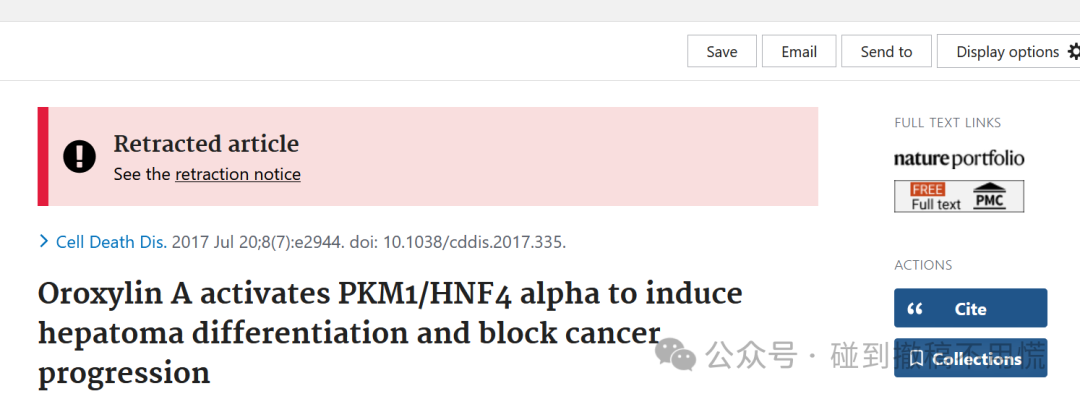Click the Save button
The image size is (1080, 399).
pyautogui.click(x=722, y=52)
